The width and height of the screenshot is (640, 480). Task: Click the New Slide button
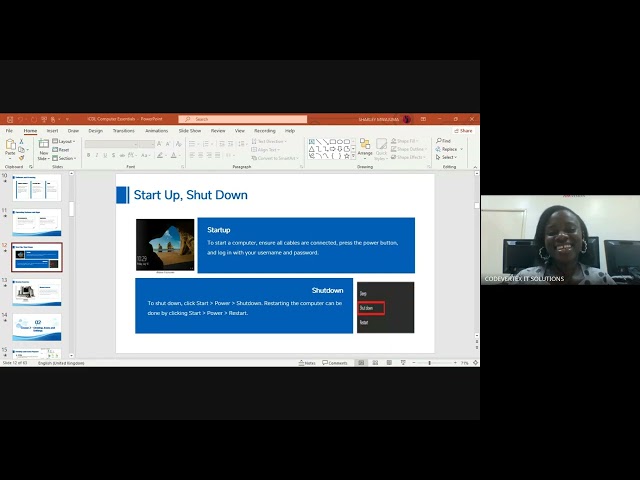coord(43,149)
